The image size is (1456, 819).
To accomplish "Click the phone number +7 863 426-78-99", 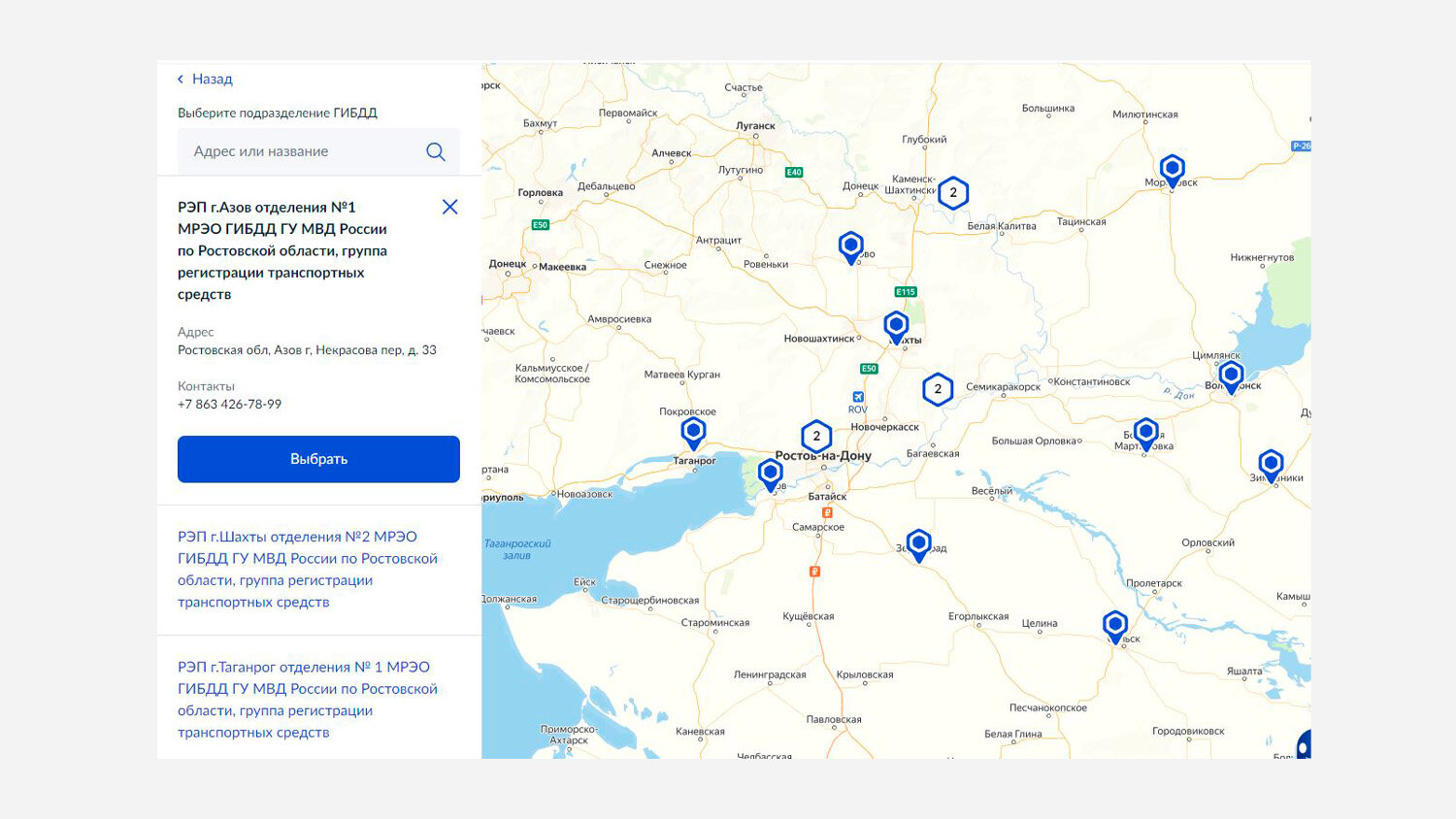I will pos(229,405).
